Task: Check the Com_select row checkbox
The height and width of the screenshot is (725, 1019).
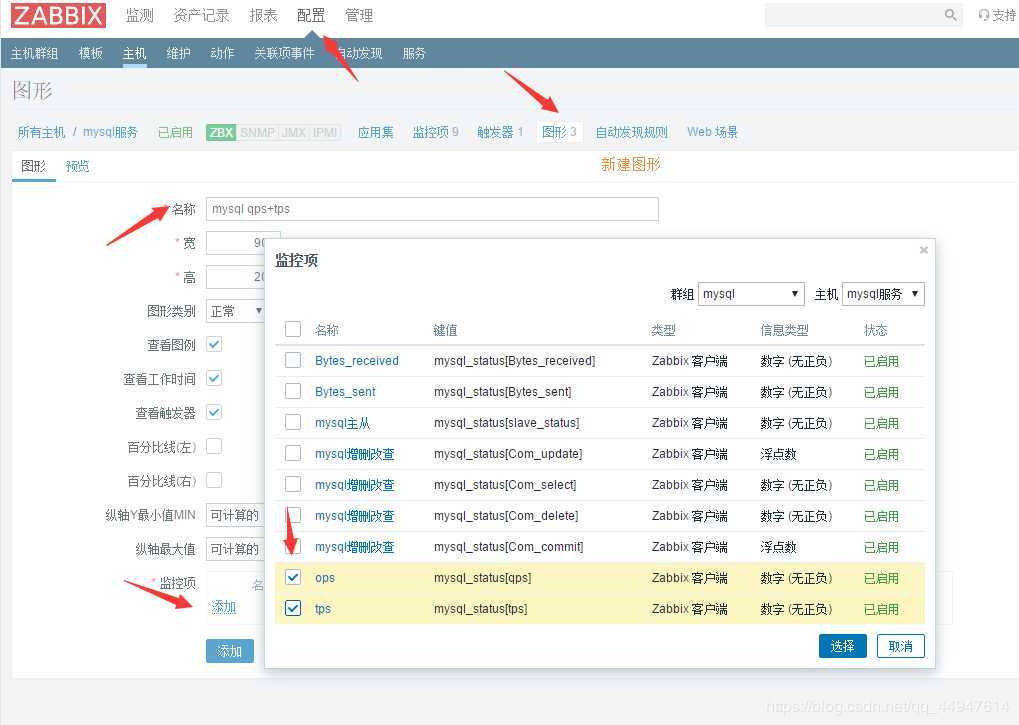Action: click(293, 484)
